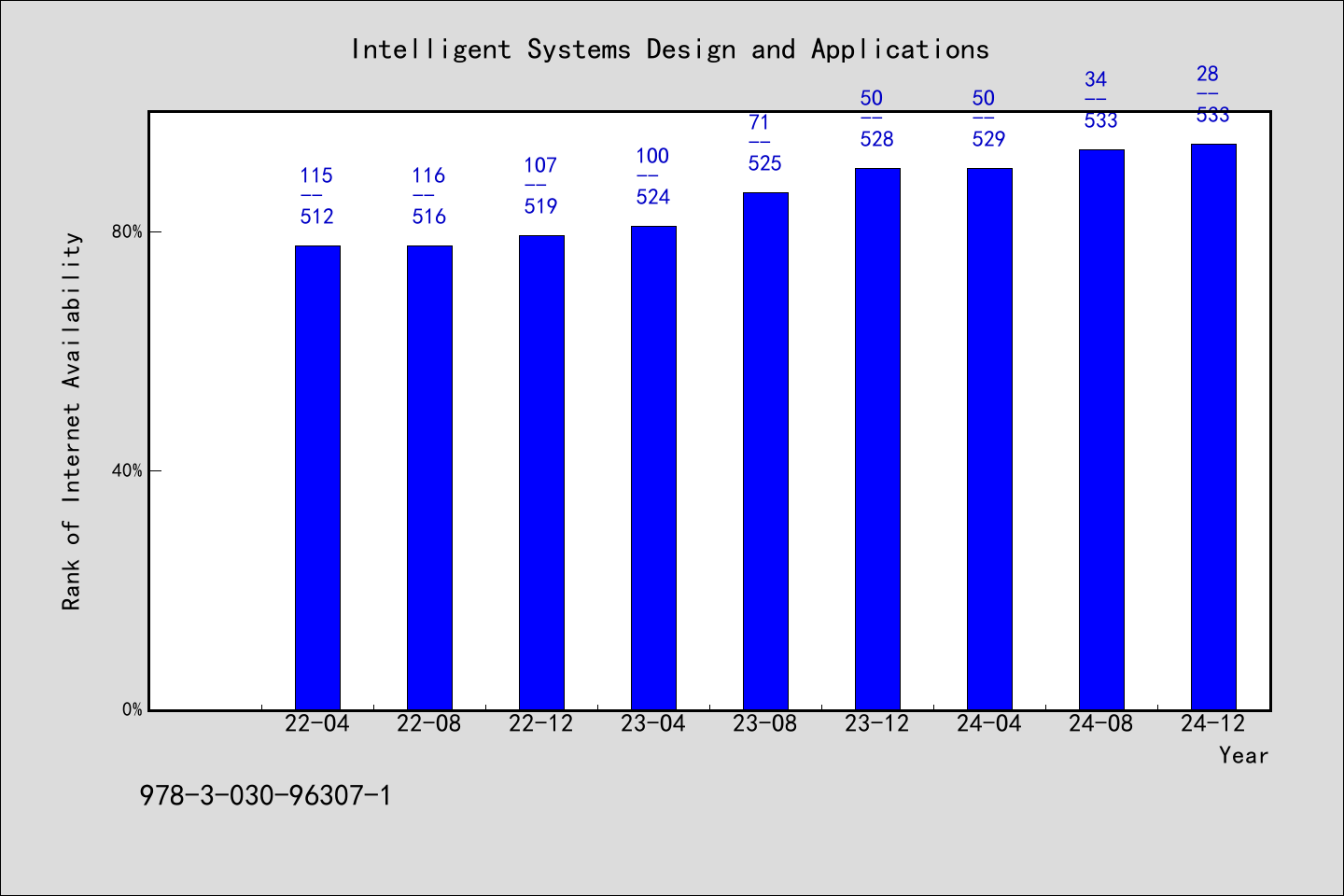The image size is (1344, 896).
Task: Click the total value 519
Action: click(540, 206)
